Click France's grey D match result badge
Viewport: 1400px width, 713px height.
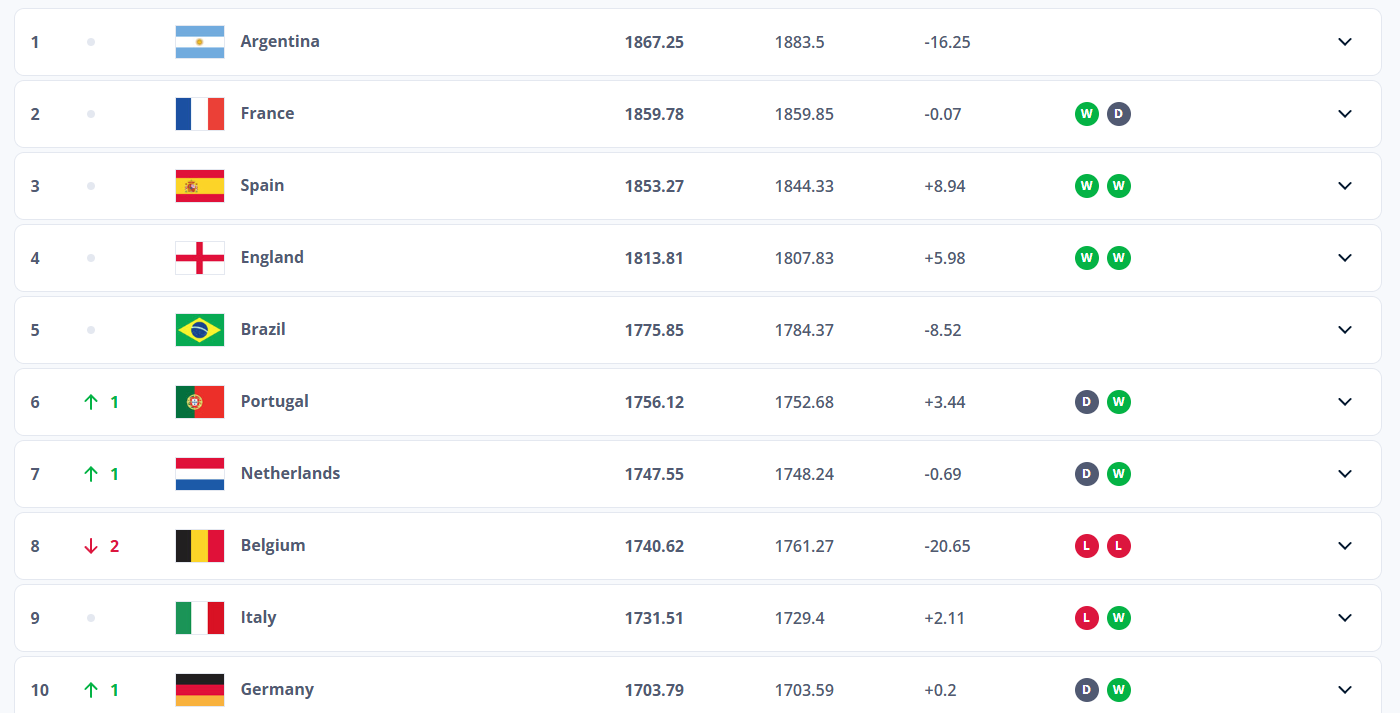pyautogui.click(x=1119, y=114)
